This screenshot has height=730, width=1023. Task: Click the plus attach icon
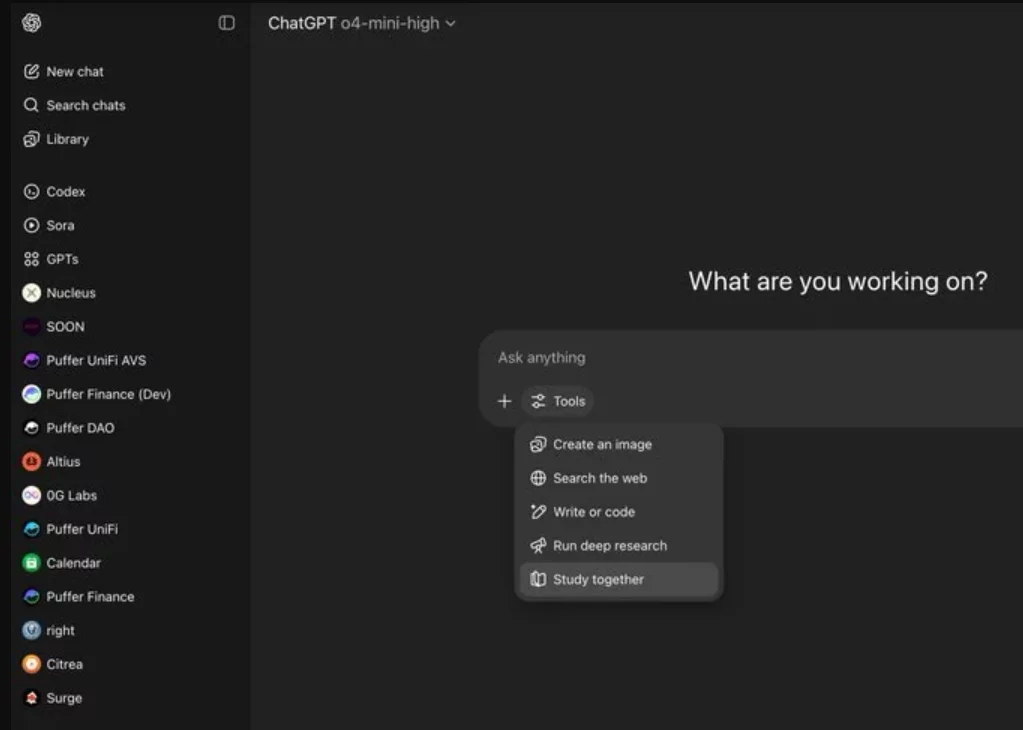[x=504, y=401]
